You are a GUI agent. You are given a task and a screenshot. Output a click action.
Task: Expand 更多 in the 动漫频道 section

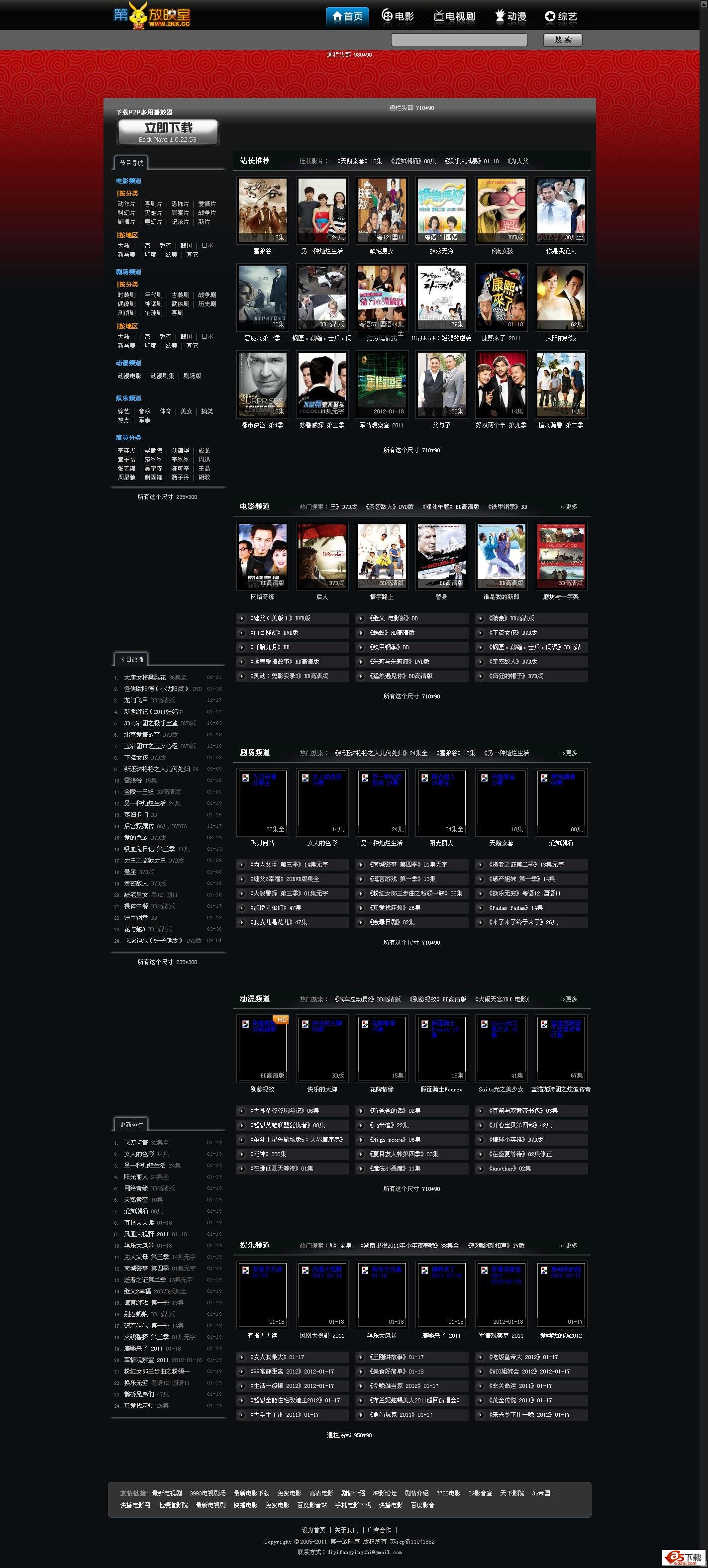pos(569,999)
